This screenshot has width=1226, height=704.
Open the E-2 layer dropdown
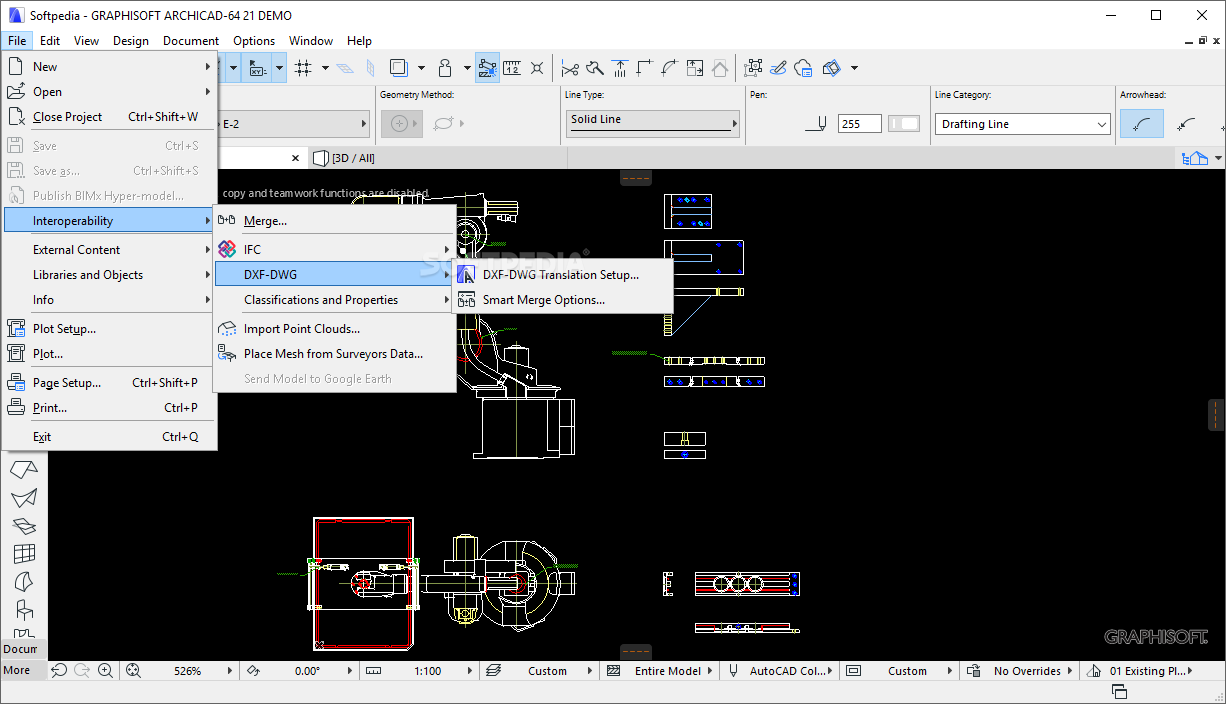(294, 124)
